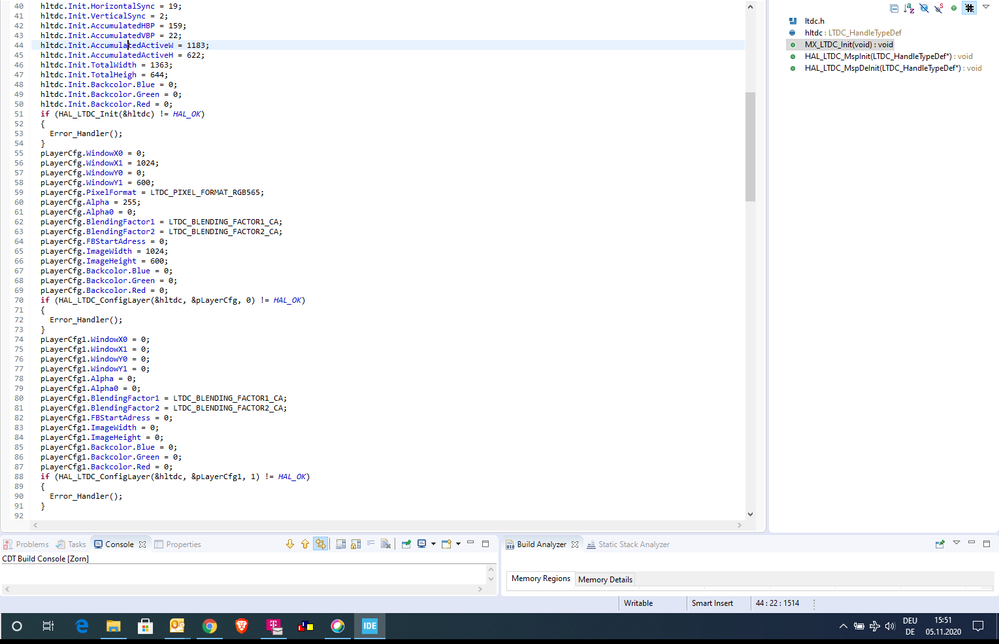
Task: Click the Writable status bar field
Action: click(x=638, y=603)
